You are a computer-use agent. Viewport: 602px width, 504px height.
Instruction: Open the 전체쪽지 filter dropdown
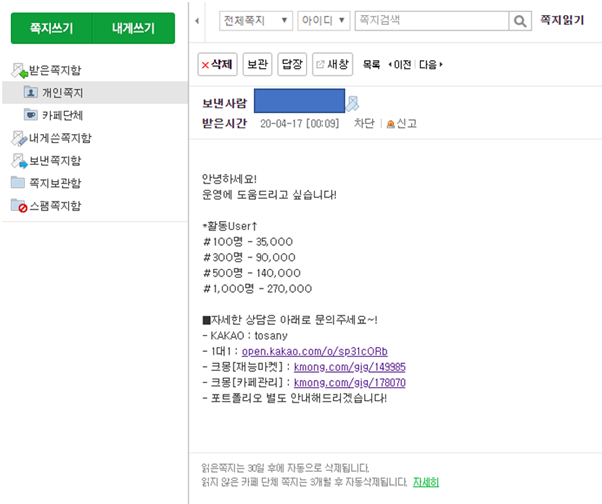256,21
